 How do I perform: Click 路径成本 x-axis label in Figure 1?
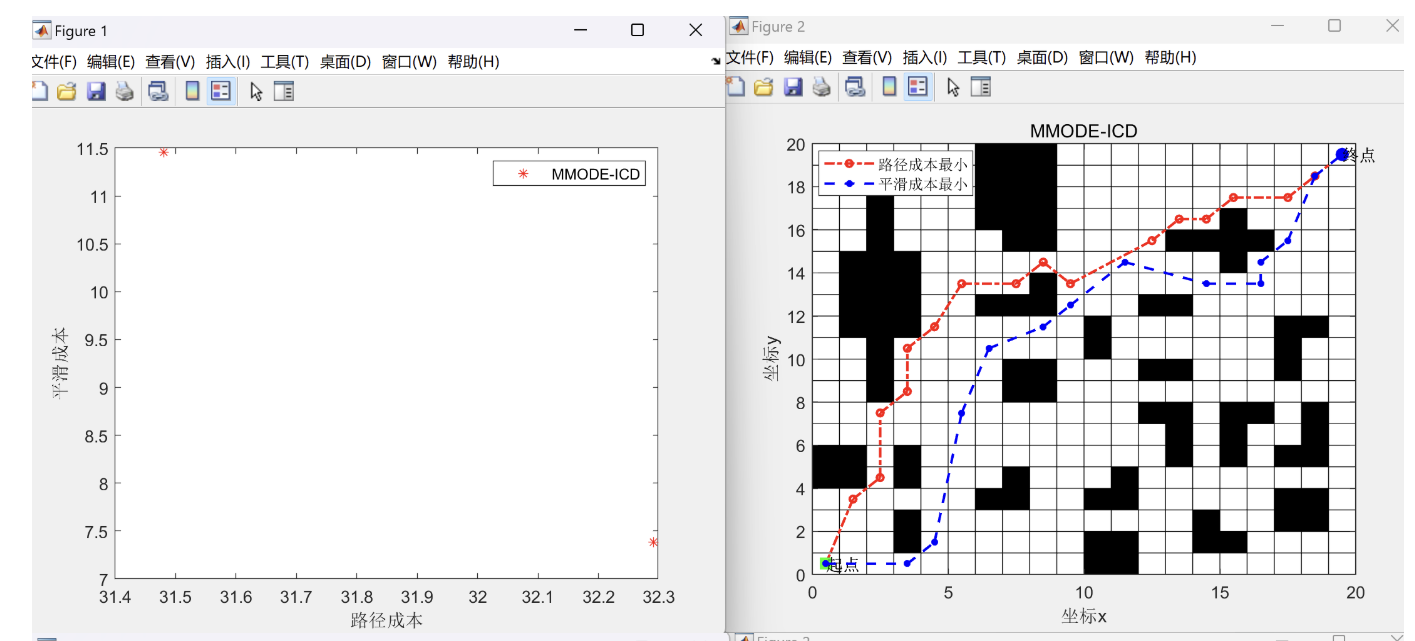386,620
